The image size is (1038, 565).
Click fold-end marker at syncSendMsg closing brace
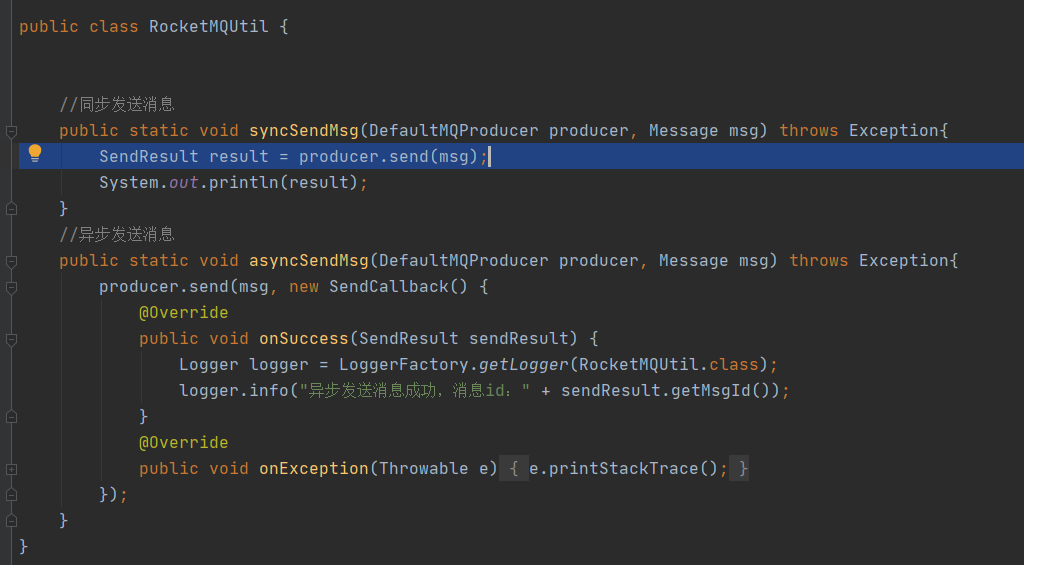pos(11,209)
